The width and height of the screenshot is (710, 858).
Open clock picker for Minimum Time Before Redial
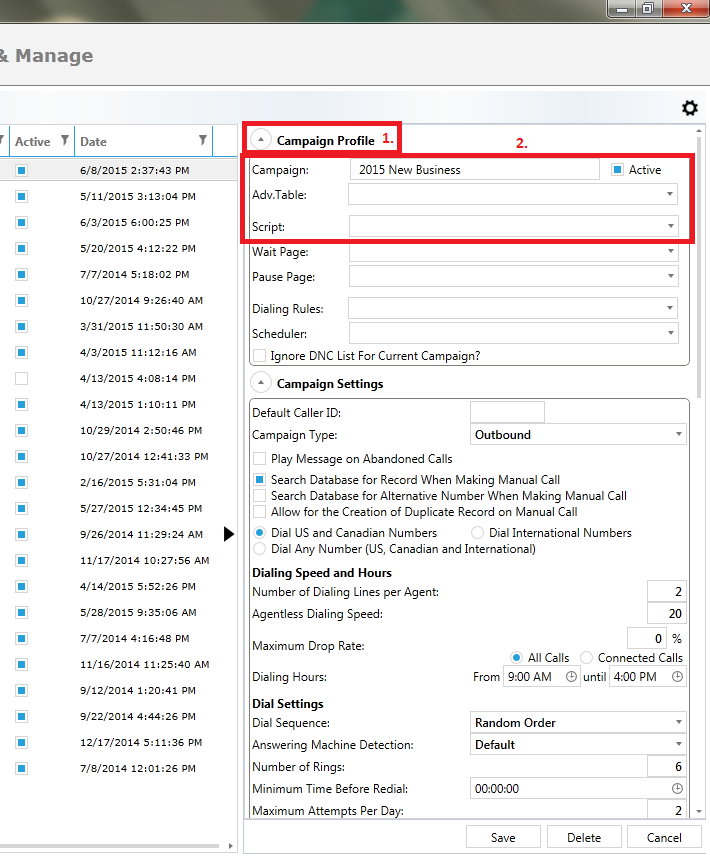677,788
